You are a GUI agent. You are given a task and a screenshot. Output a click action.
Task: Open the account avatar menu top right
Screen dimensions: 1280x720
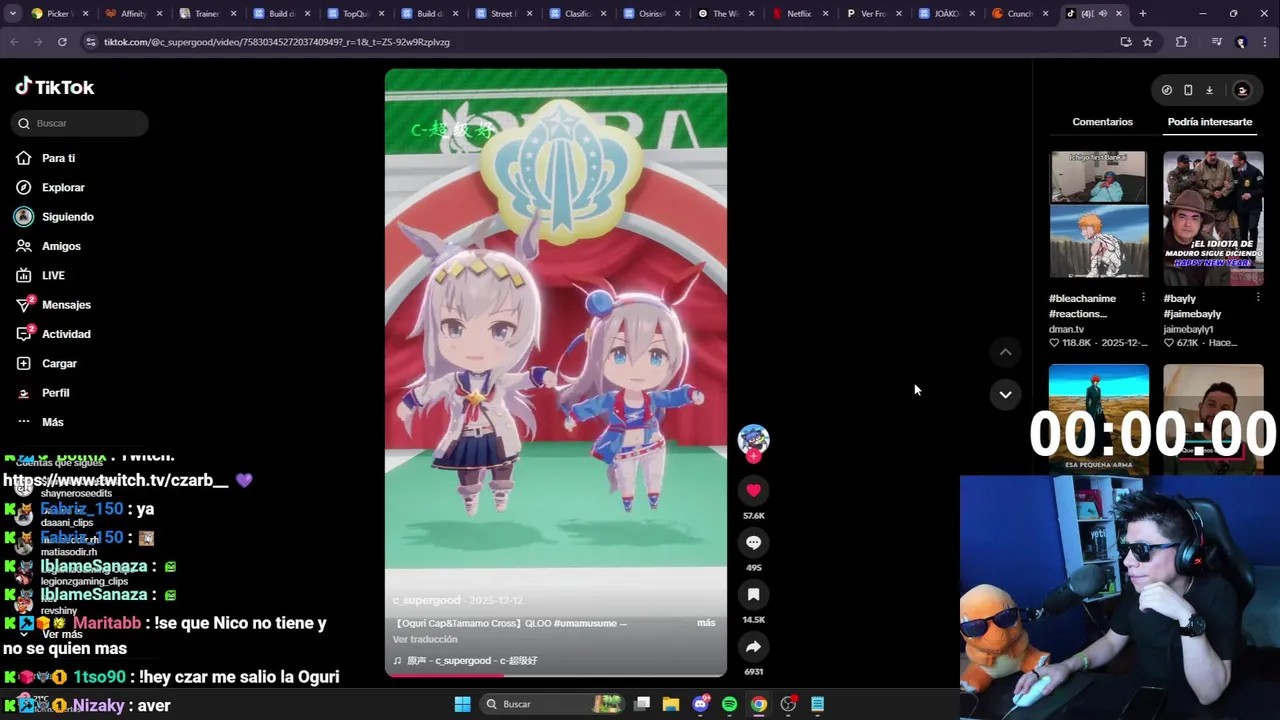pyautogui.click(x=1242, y=90)
